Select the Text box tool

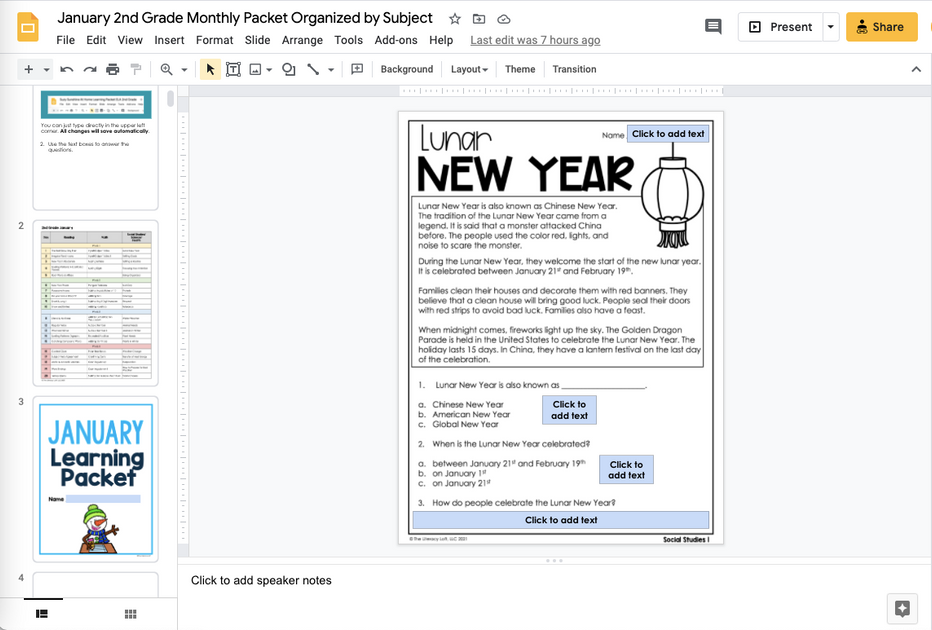(x=233, y=69)
